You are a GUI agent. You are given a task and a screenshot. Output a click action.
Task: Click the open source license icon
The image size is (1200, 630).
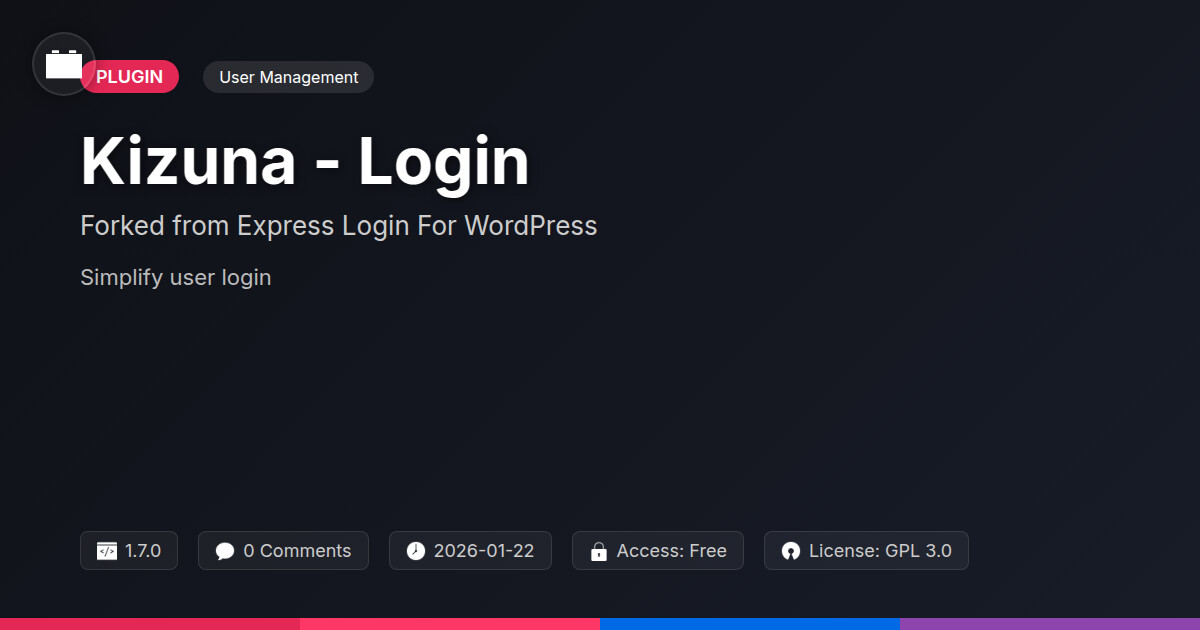pos(791,551)
